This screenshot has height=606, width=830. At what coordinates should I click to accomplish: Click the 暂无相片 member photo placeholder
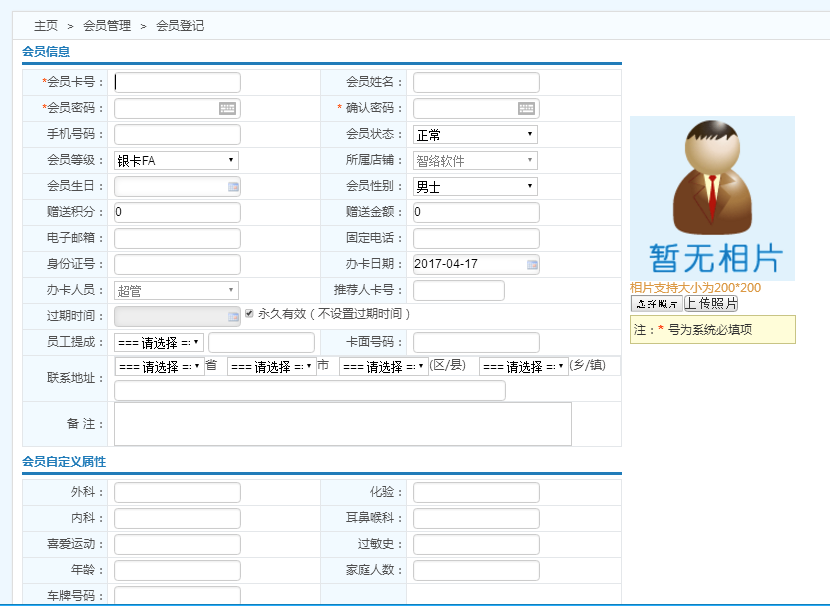[712, 198]
